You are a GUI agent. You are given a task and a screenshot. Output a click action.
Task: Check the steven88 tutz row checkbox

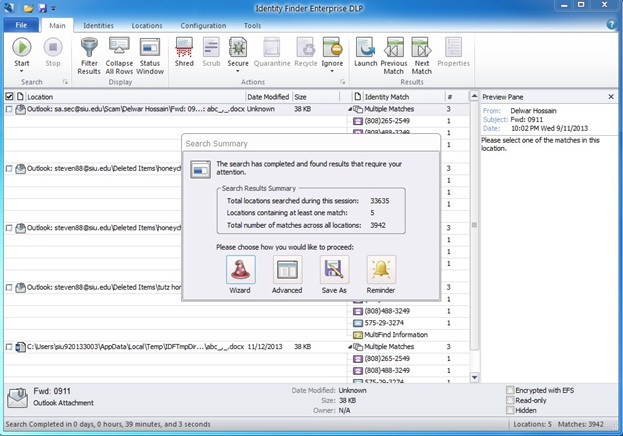(9, 287)
